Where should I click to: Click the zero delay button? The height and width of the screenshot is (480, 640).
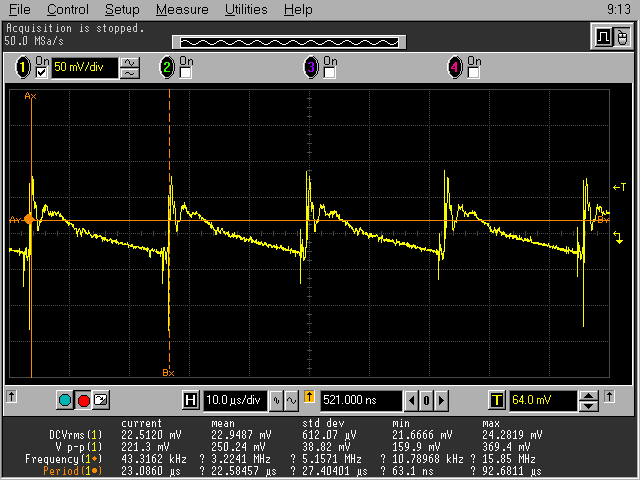click(x=425, y=401)
